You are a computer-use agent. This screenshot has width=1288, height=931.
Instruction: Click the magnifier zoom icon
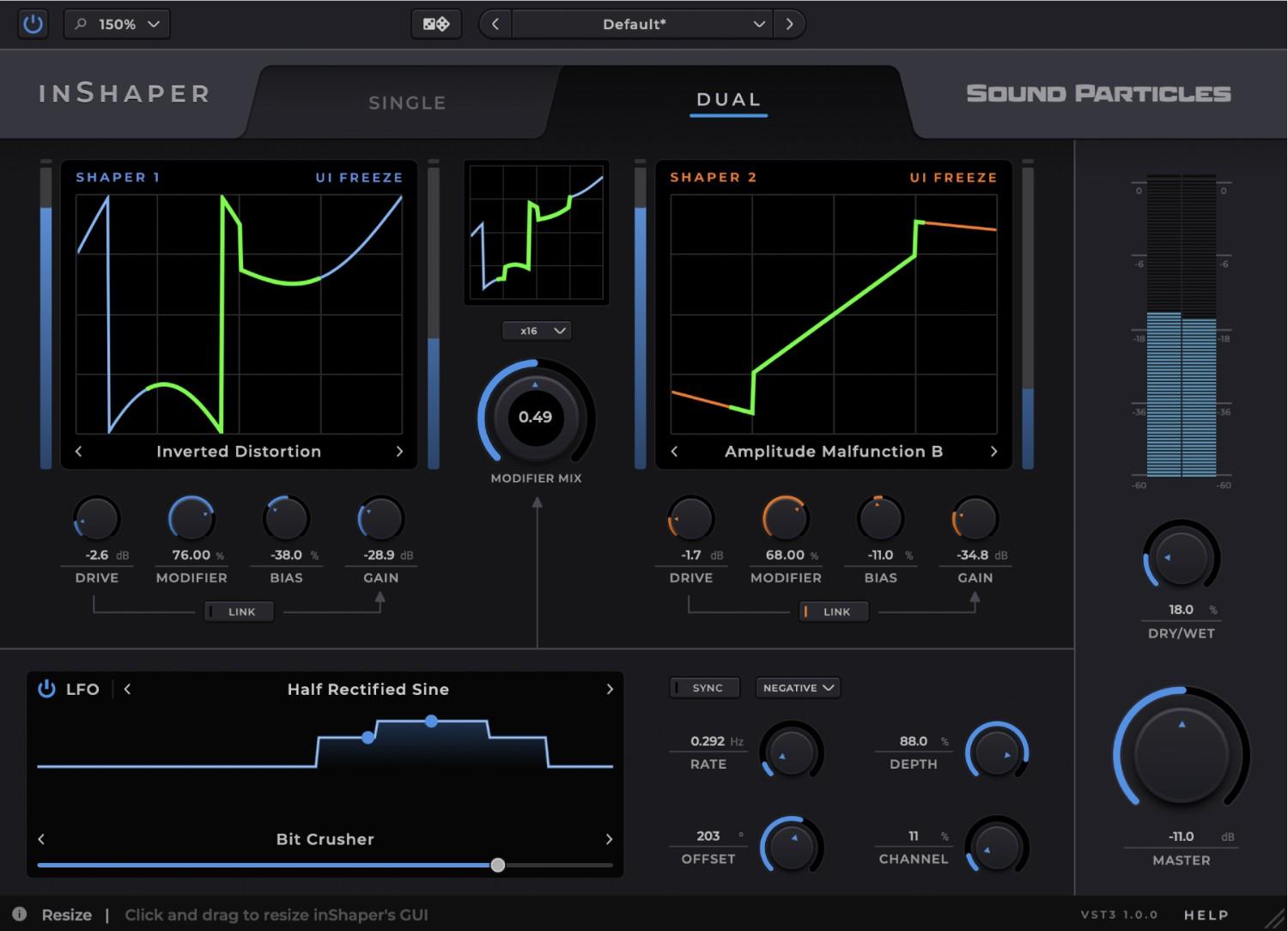coord(79,24)
